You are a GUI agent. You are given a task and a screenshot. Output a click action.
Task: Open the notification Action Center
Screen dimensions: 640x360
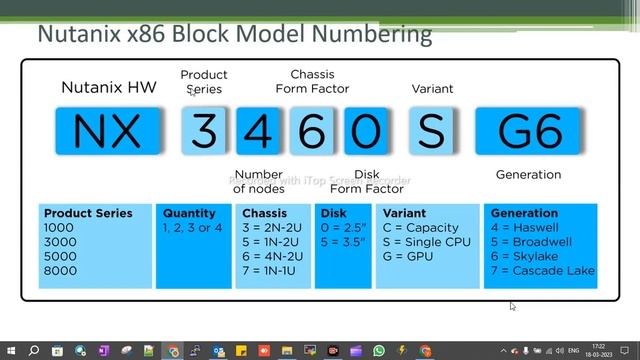[624, 351]
